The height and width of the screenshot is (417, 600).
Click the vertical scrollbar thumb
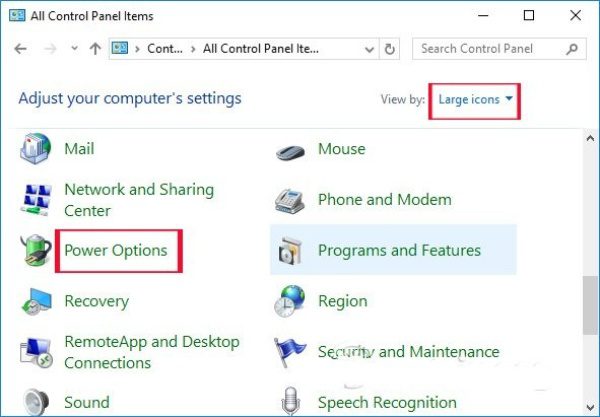click(590, 305)
